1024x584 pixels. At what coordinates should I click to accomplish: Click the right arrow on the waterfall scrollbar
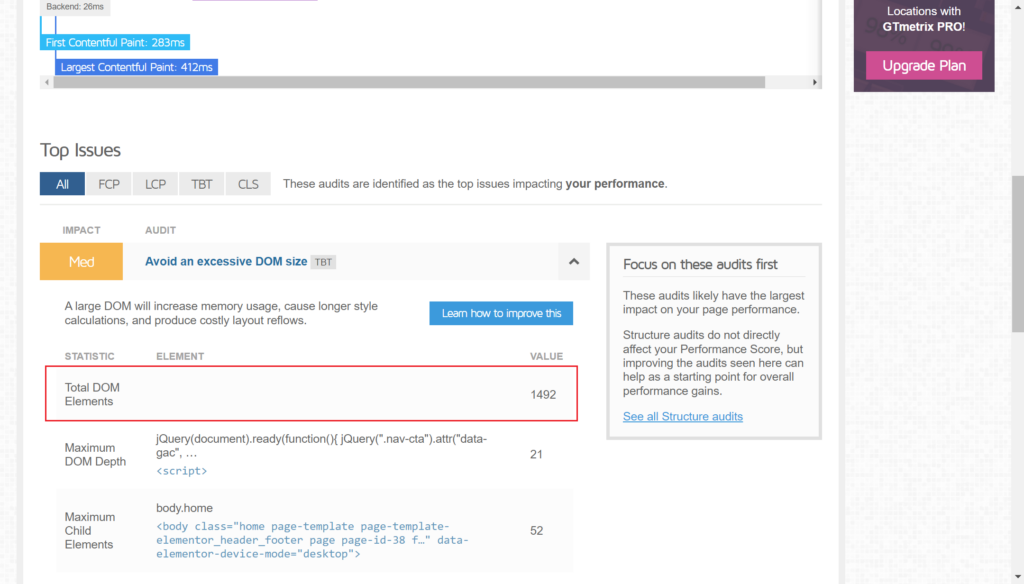(x=813, y=81)
